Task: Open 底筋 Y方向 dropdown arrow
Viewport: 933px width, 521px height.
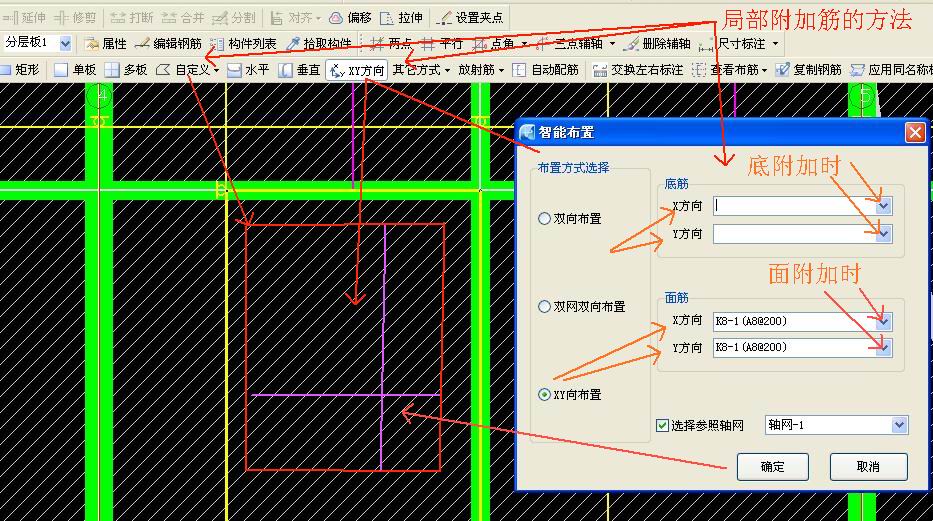Action: click(884, 234)
